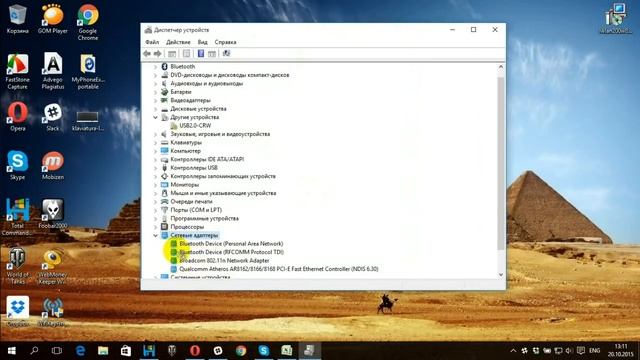Open the Справка menu
The height and width of the screenshot is (360, 640).
tap(225, 42)
